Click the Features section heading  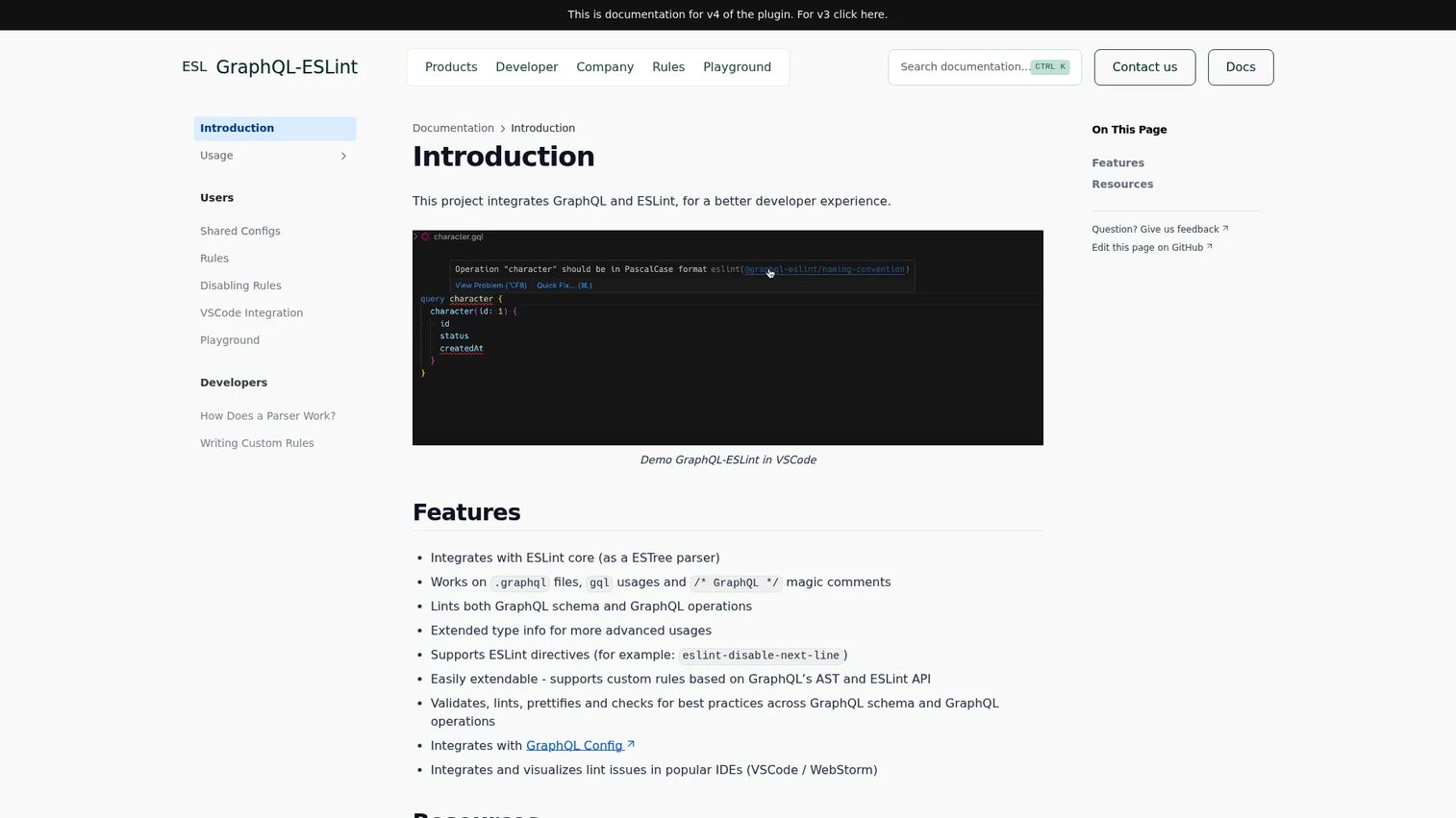coord(466,512)
